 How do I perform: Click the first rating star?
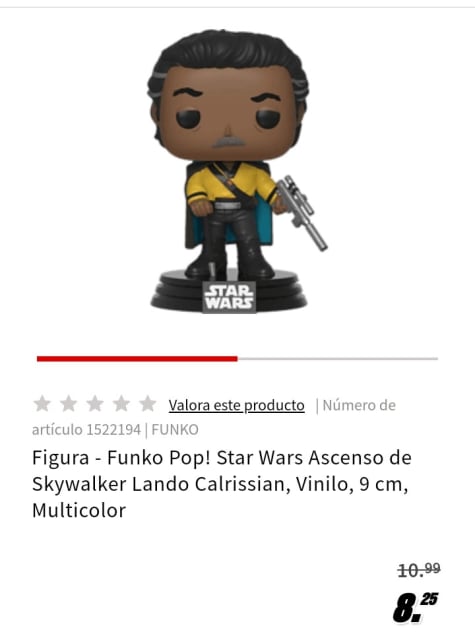tap(42, 404)
